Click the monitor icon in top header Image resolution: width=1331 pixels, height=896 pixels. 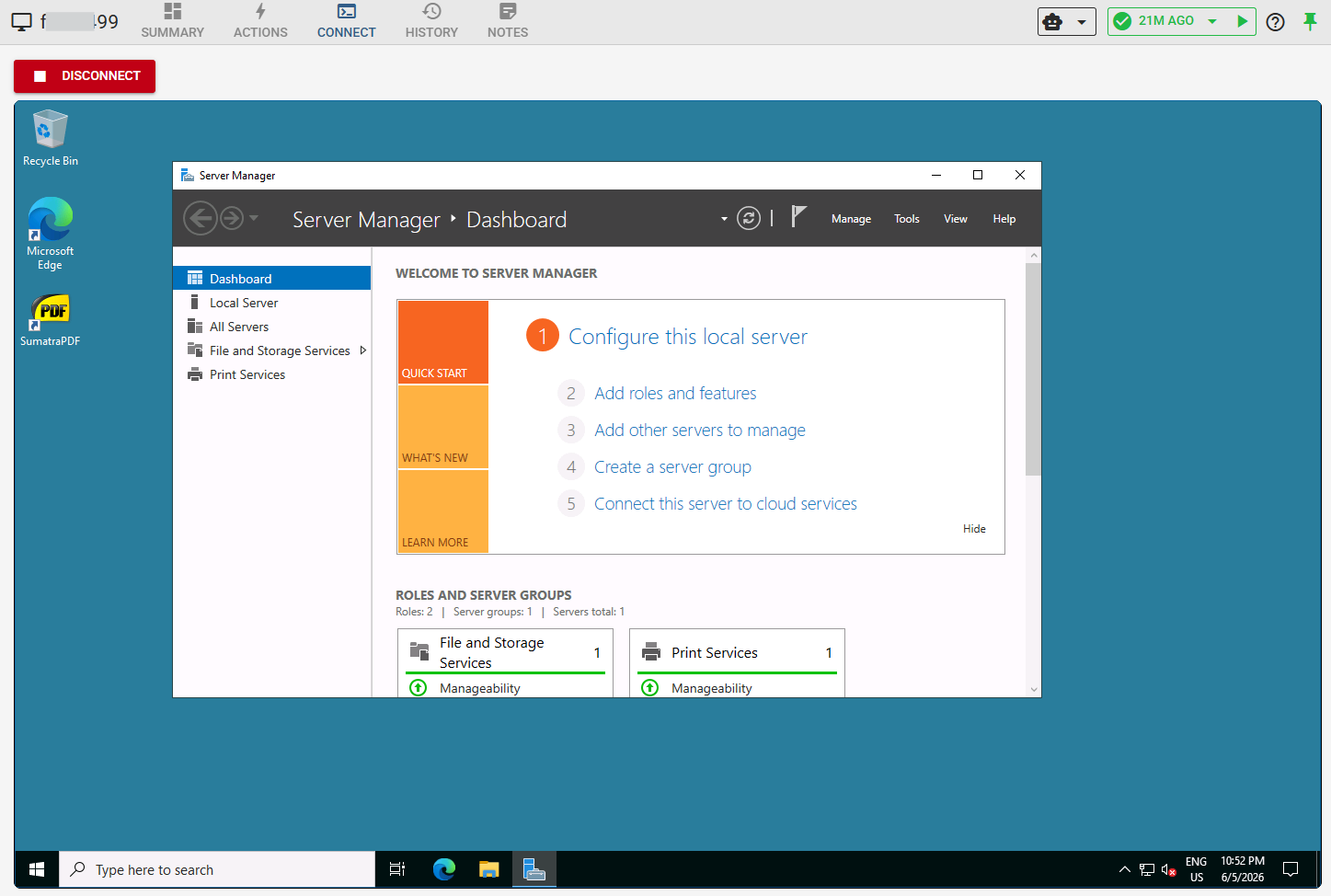(21, 21)
